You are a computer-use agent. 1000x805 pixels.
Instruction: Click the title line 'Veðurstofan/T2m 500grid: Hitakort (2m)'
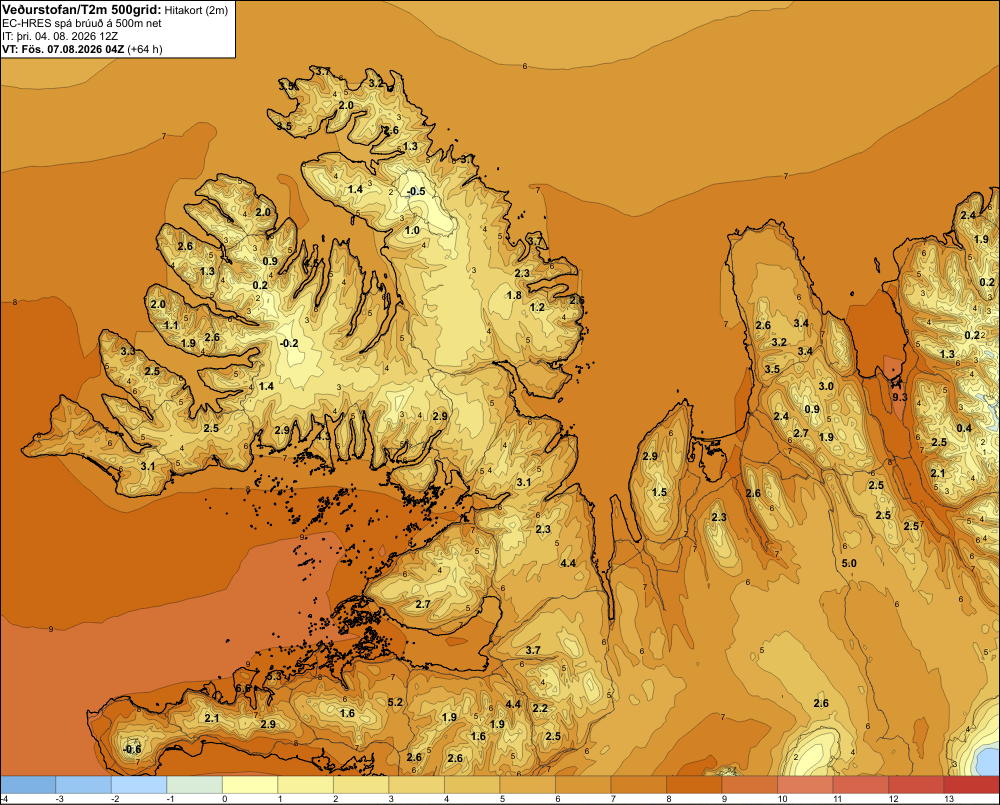coord(115,10)
